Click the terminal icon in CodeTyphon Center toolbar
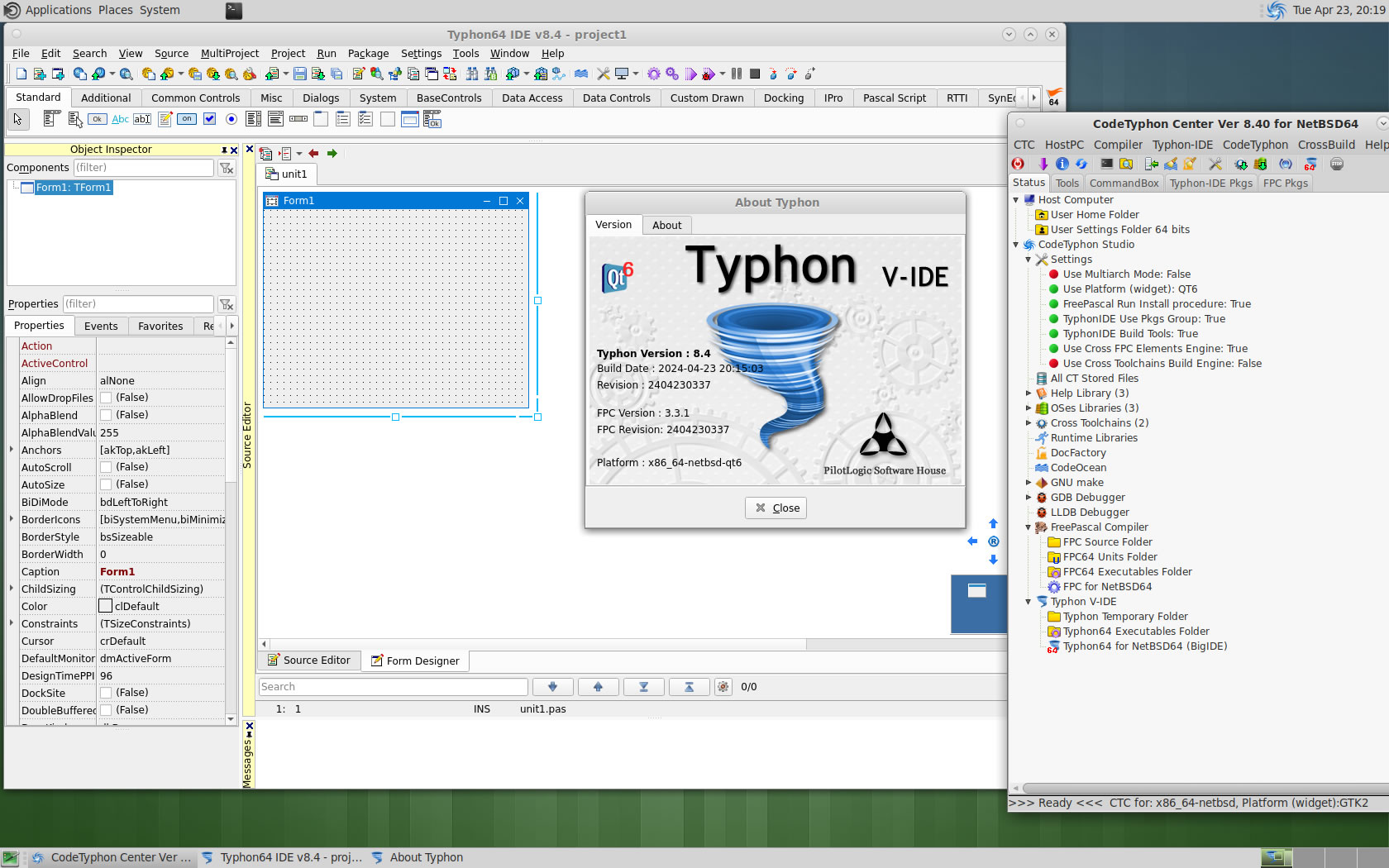Viewport: 1389px width, 868px height. (1106, 164)
